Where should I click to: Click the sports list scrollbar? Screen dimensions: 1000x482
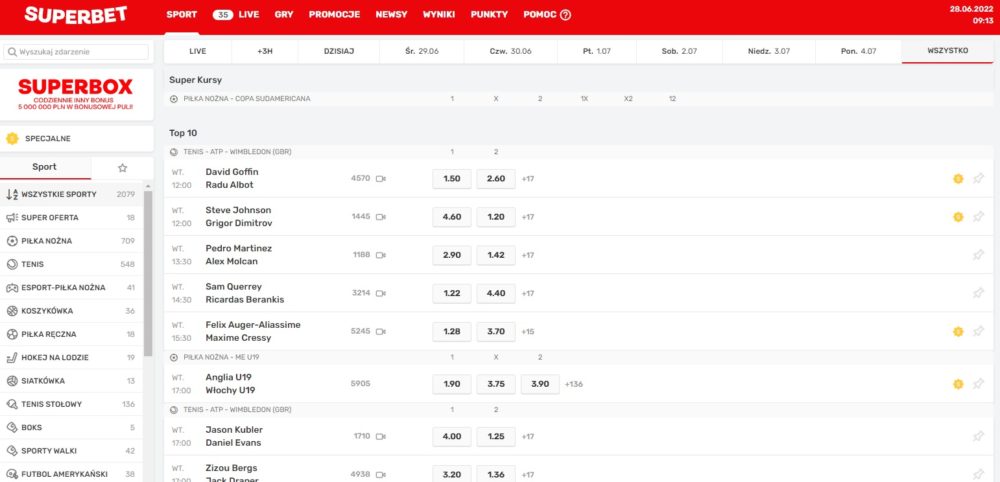point(148,274)
